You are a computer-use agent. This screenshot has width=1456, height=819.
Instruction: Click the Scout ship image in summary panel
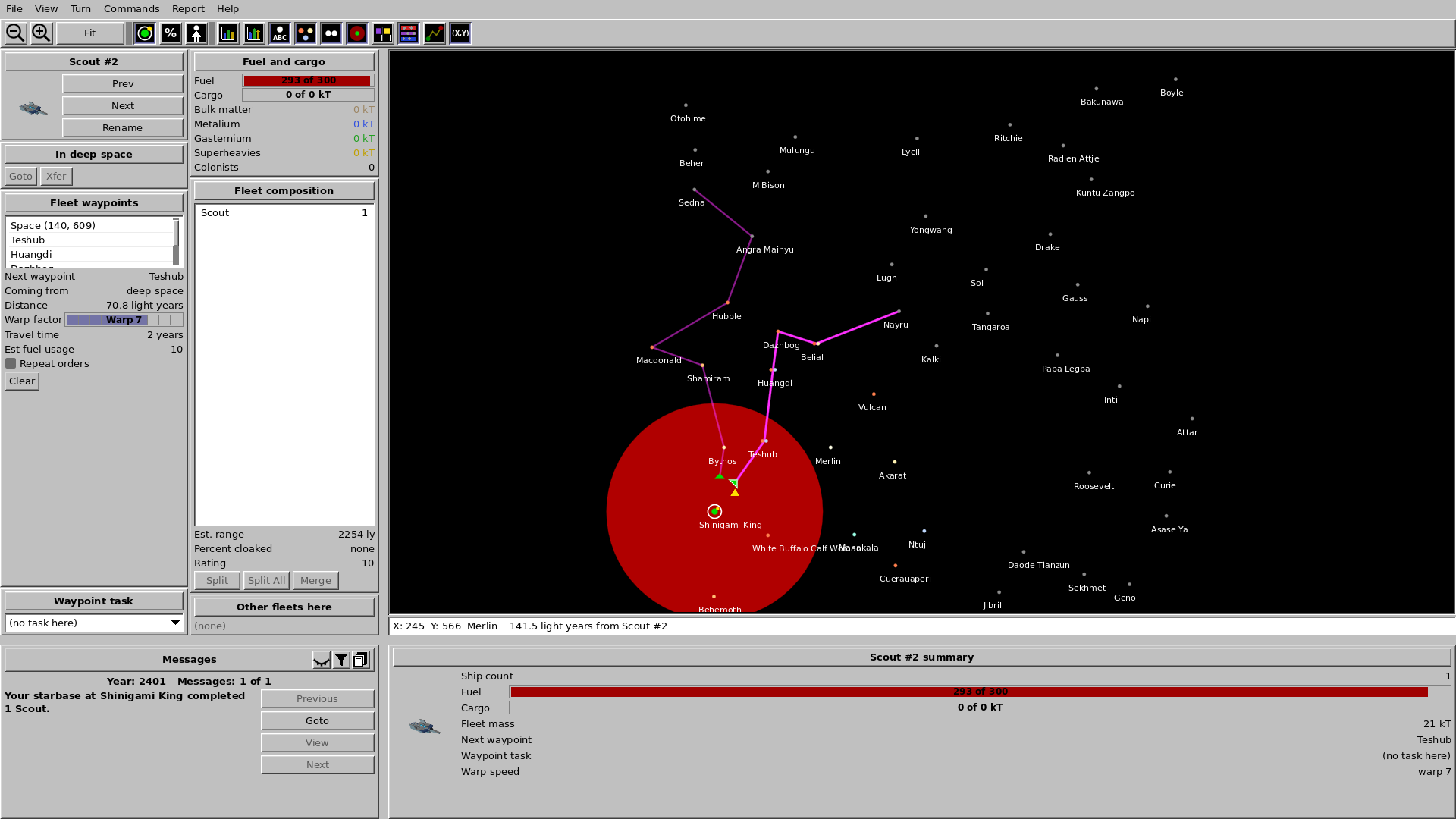click(x=425, y=727)
